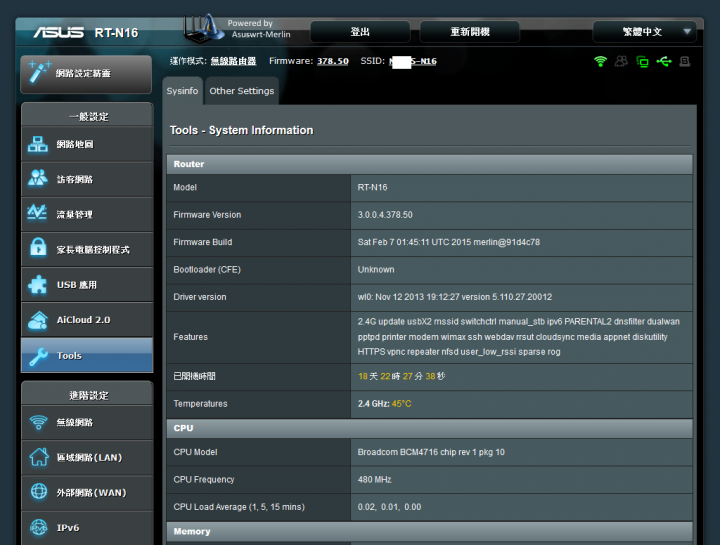Click the router image next to Asuswrt-Merlin
Viewport: 720px width, 545px height.
(x=204, y=28)
